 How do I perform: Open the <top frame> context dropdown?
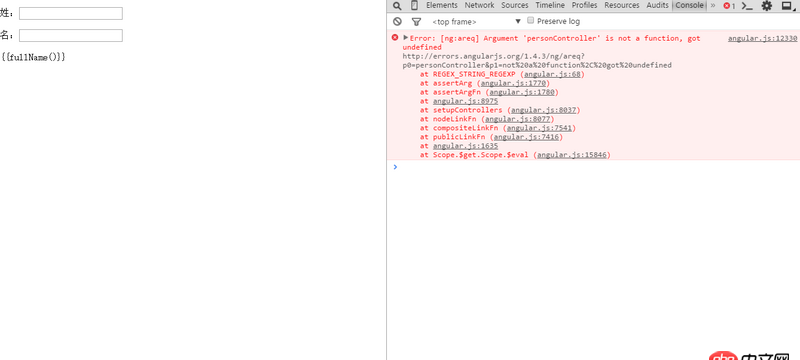(477, 21)
